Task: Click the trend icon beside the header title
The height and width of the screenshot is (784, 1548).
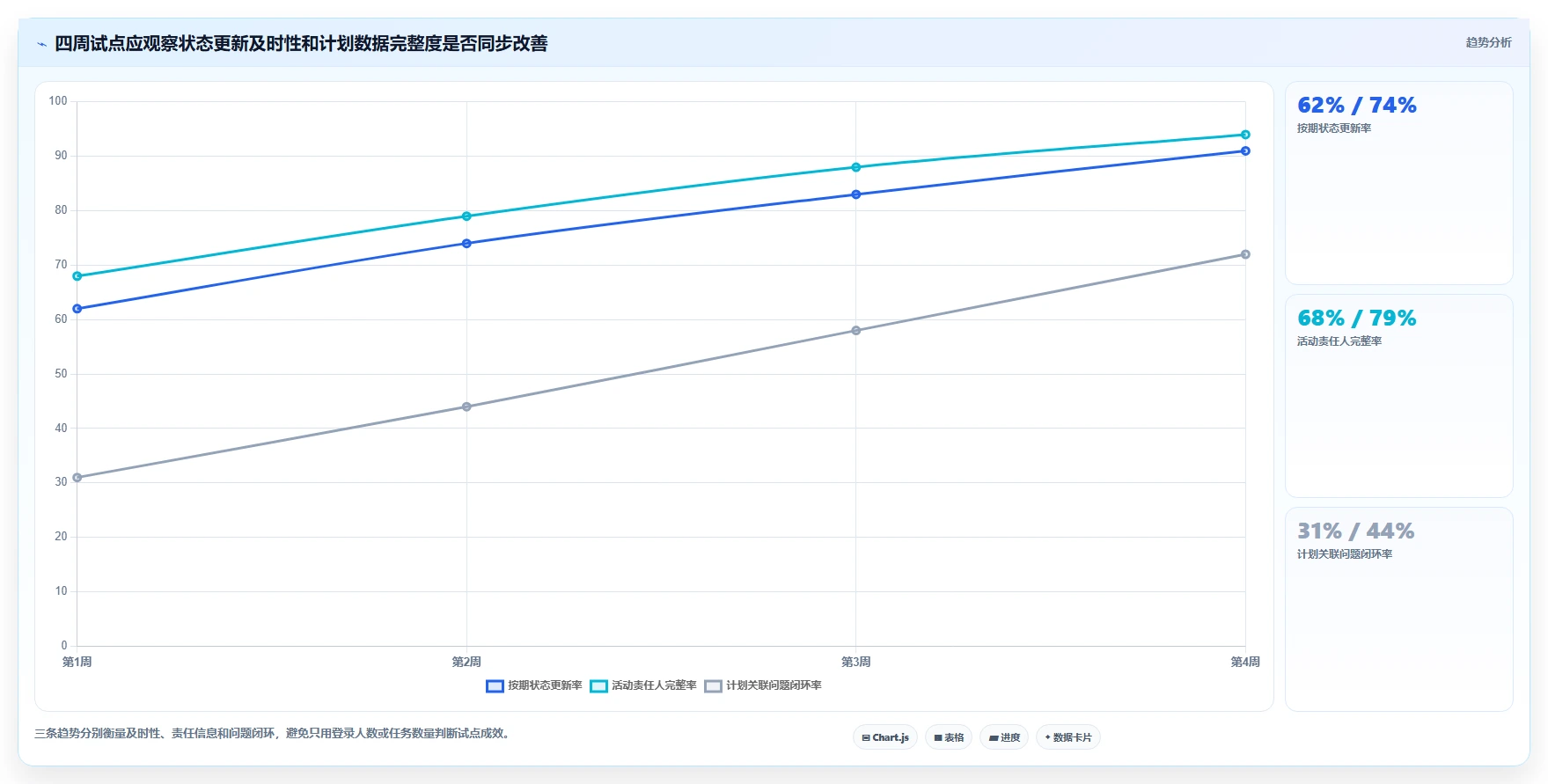Action: pyautogui.click(x=41, y=44)
